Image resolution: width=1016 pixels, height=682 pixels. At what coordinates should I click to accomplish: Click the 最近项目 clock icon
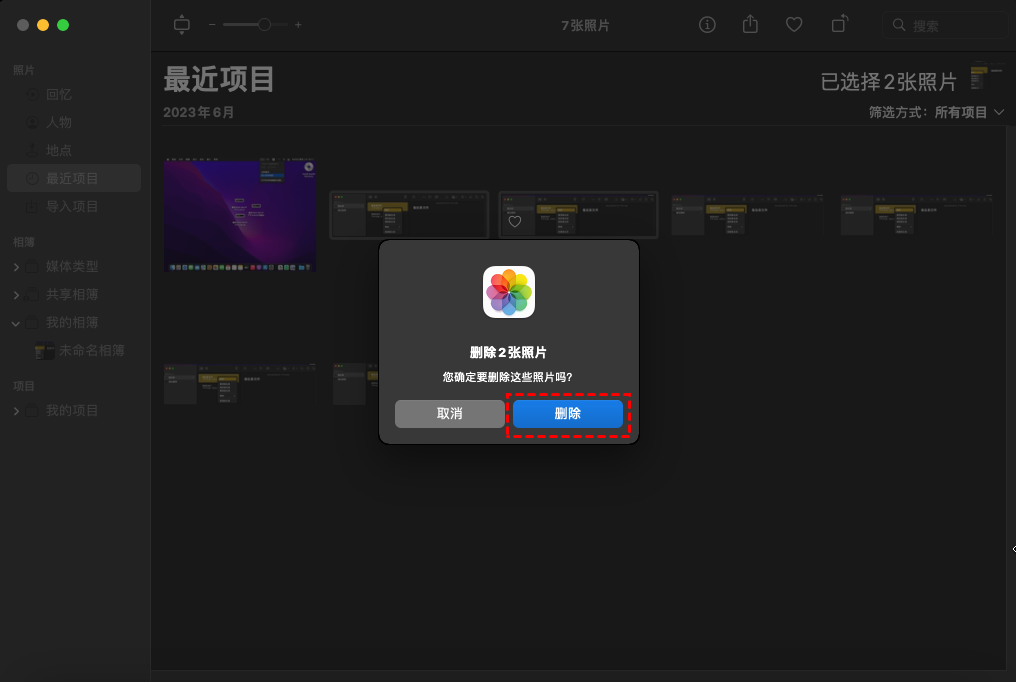(x=32, y=178)
